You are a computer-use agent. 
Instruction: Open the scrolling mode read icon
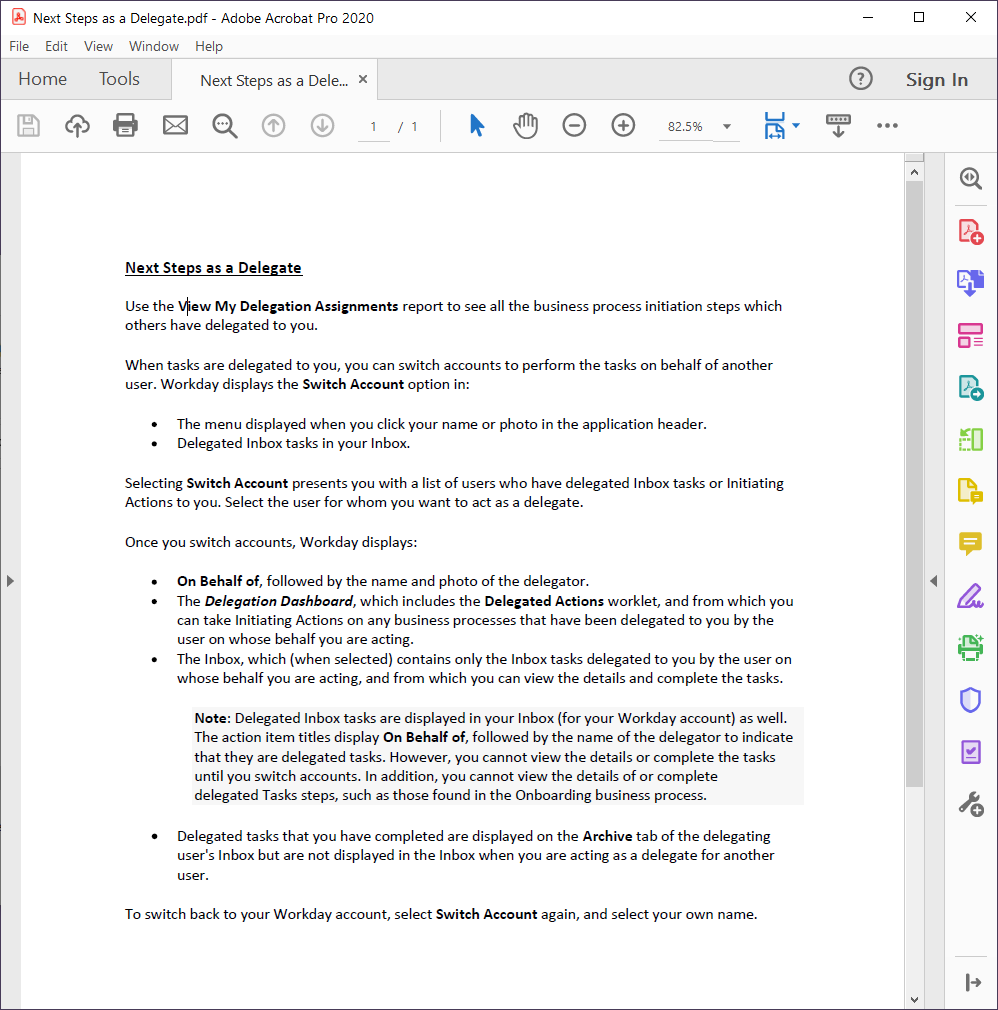pos(838,126)
